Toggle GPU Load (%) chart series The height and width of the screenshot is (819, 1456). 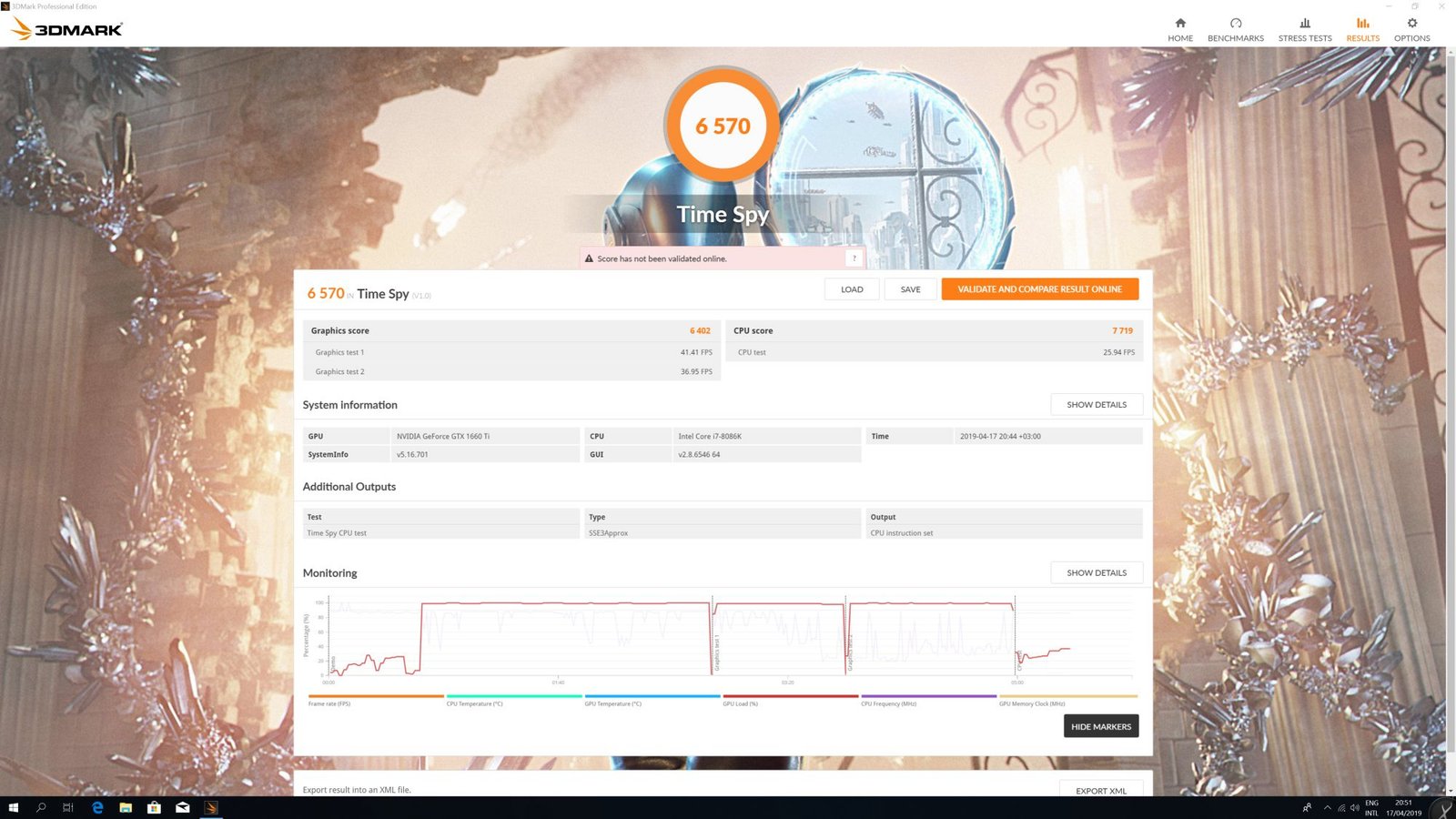click(x=791, y=700)
